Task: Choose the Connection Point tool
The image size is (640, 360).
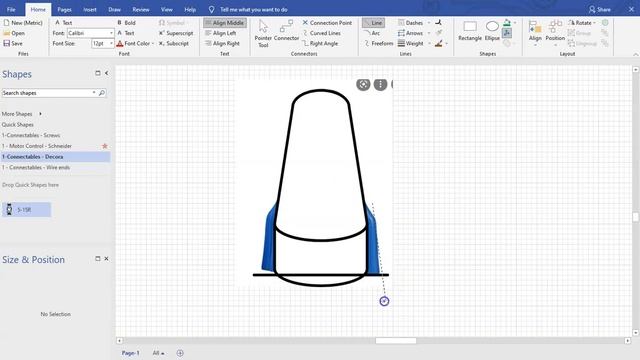Action: pos(327,23)
